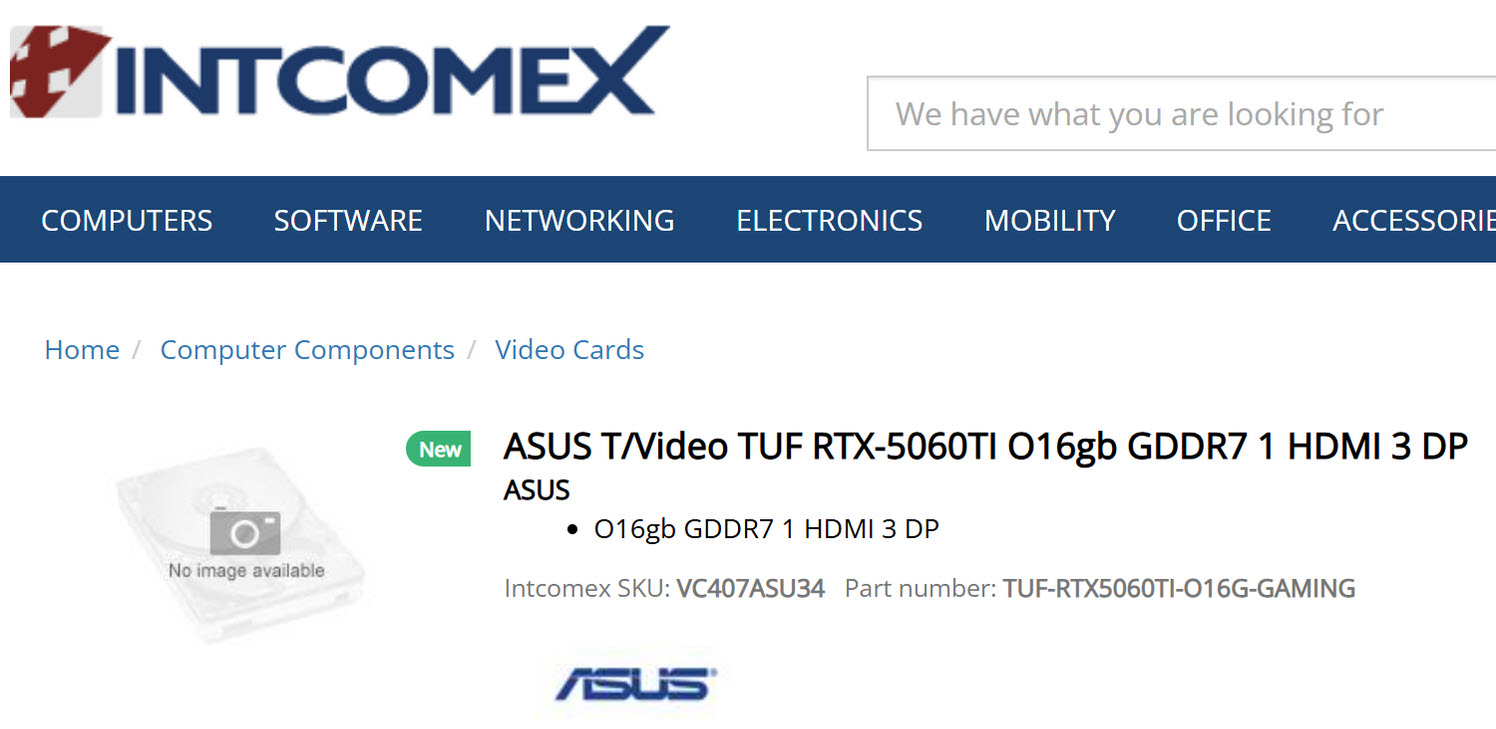Click the Intcomex SKU VC407ASU34 text
This screenshot has height=729, width=1496.
point(750,588)
